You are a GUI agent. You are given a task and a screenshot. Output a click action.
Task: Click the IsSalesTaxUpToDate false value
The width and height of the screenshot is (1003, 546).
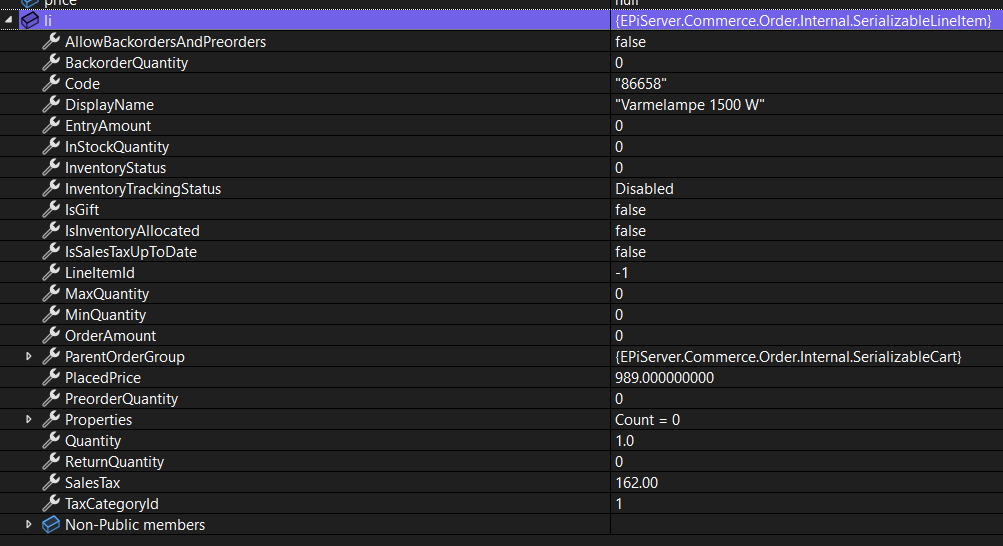(630, 252)
